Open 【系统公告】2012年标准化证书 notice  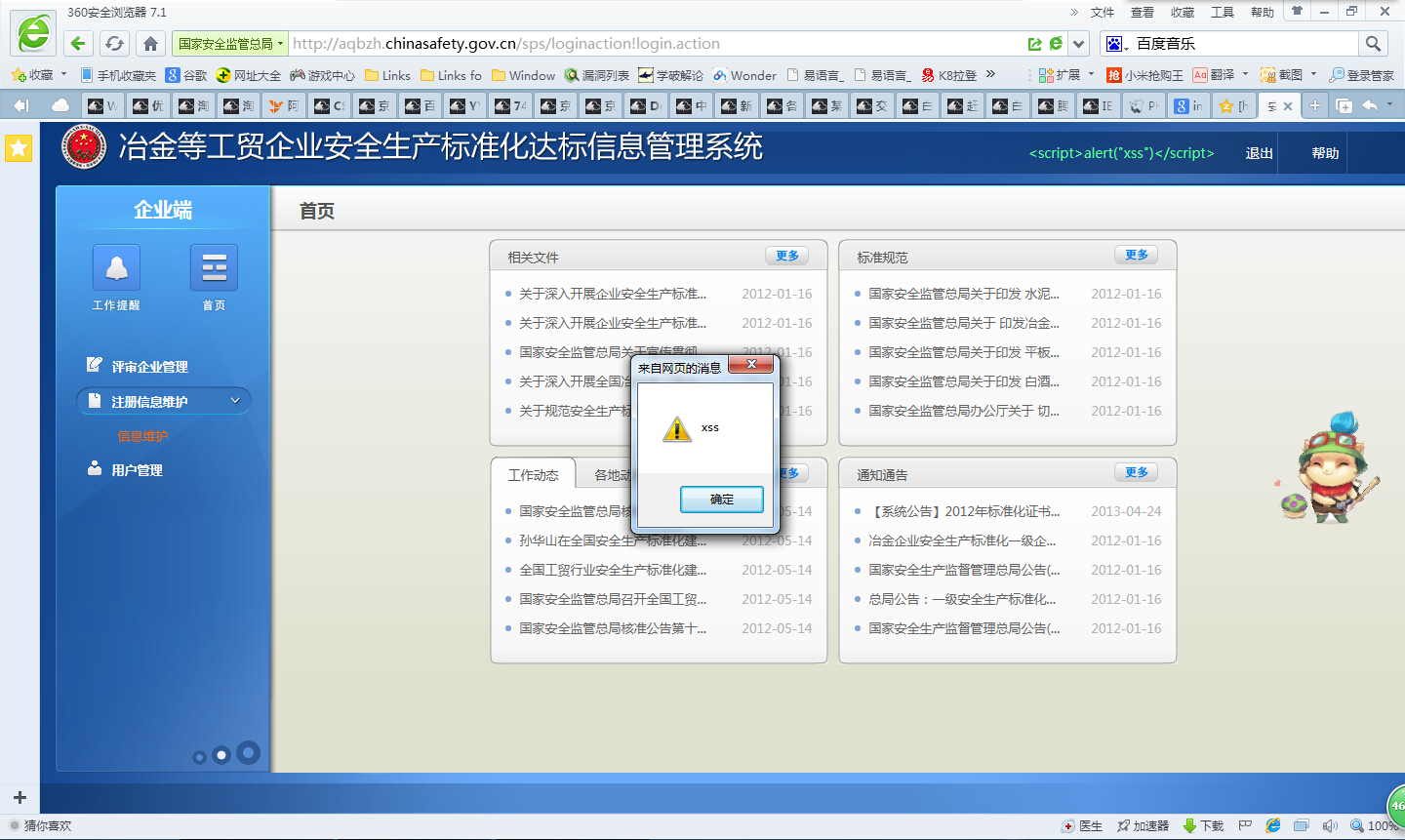(964, 511)
